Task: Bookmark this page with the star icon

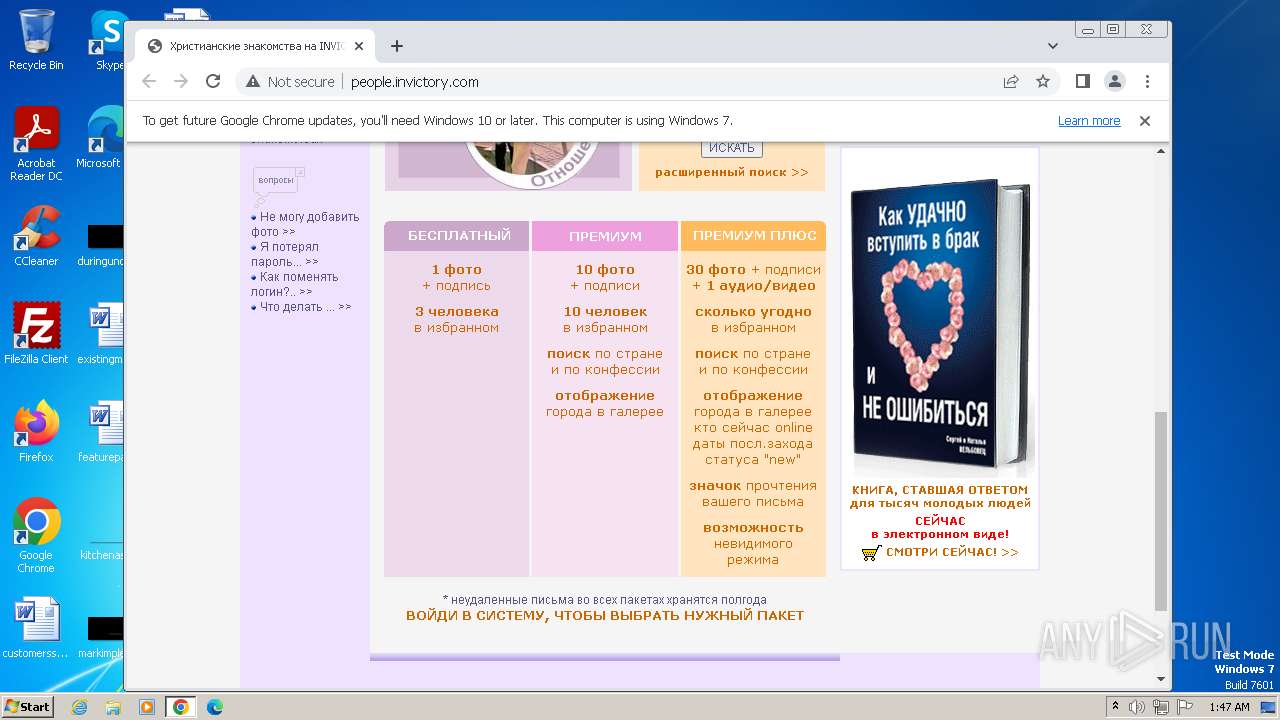Action: (x=1043, y=82)
